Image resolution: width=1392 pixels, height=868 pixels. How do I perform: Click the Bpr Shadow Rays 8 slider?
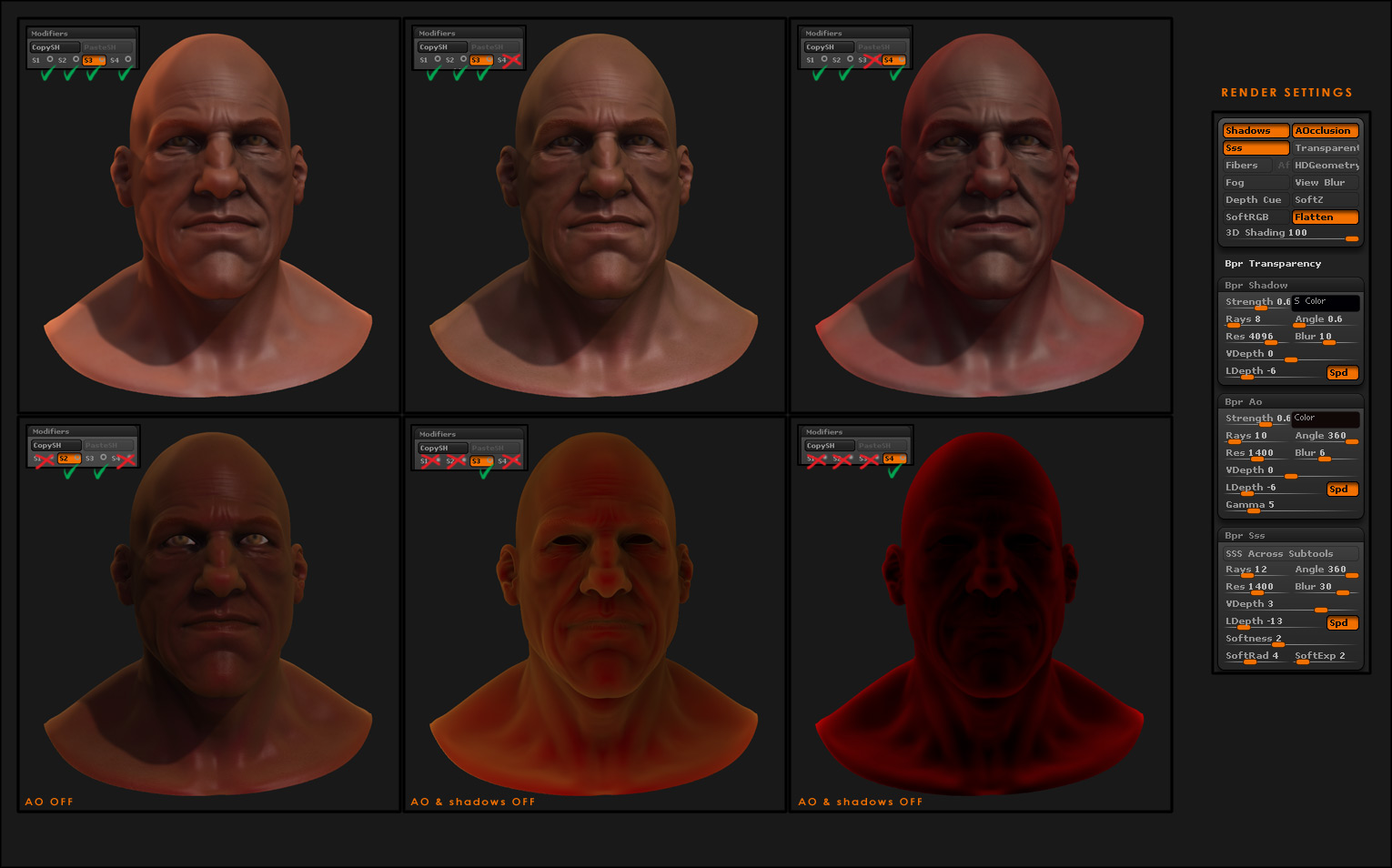[1256, 319]
